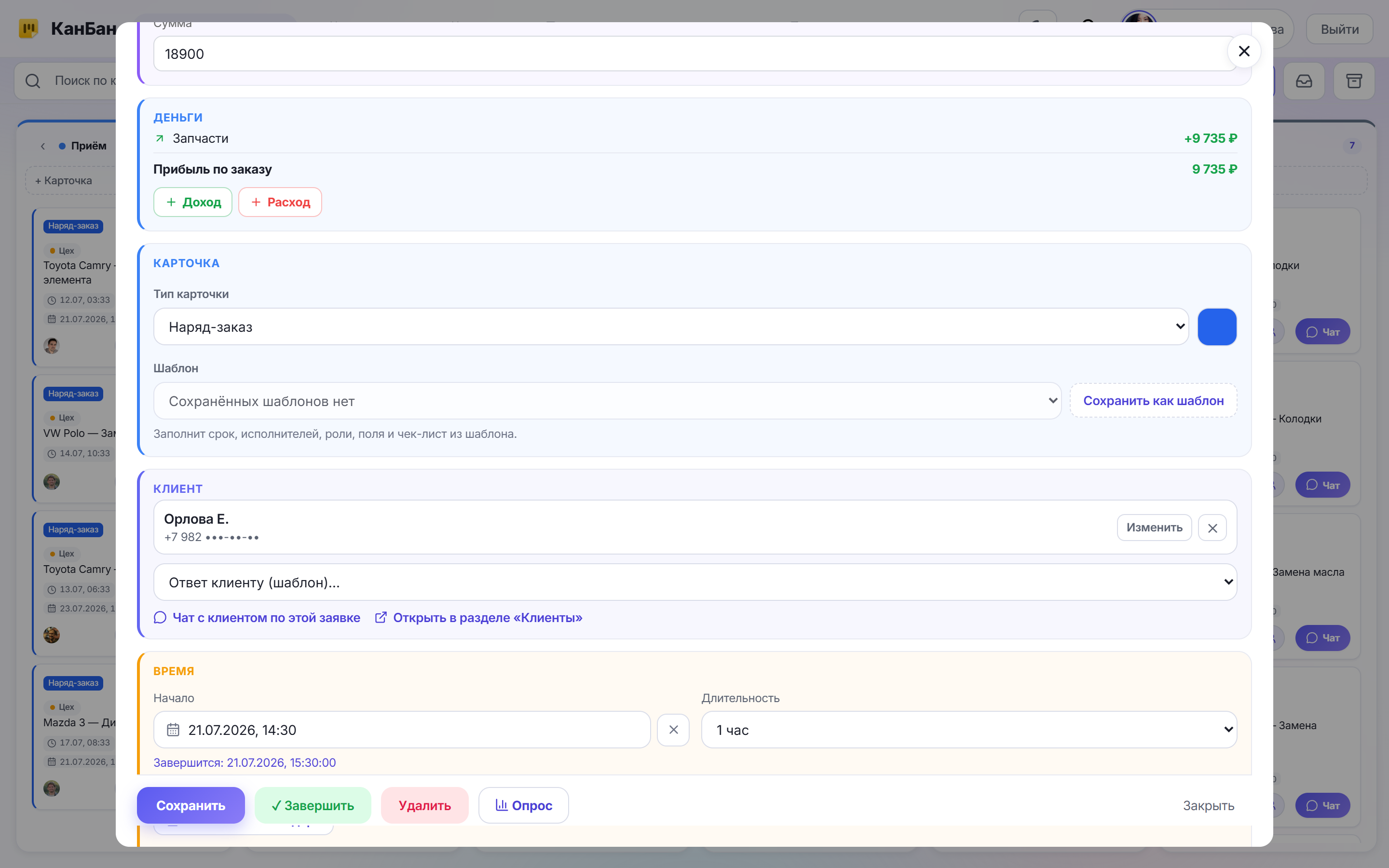This screenshot has height=868, width=1389.
Task: Open the archive box icon in toolbar
Action: 1354,81
